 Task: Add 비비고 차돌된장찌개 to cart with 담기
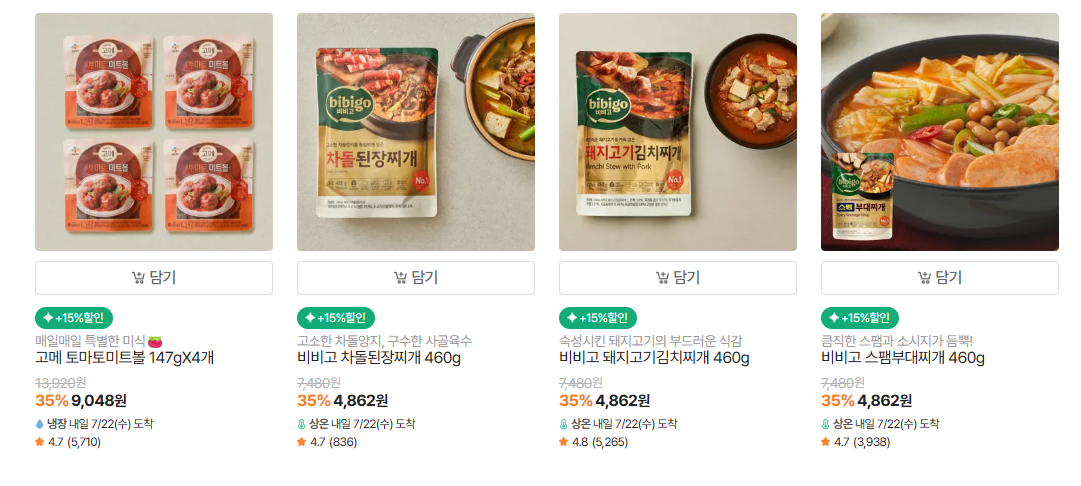click(x=416, y=278)
